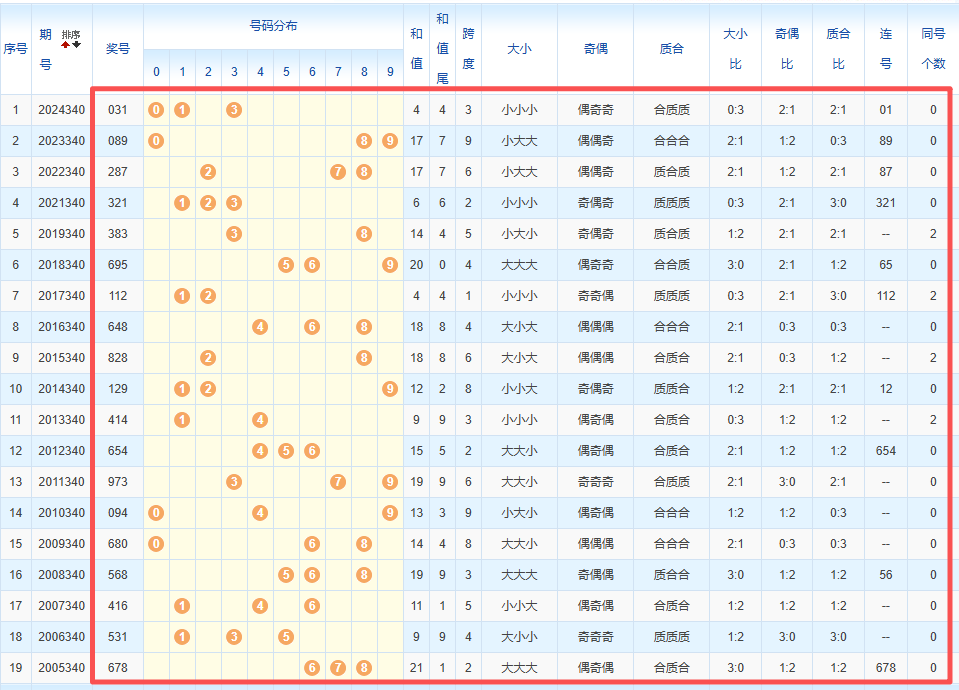Click orange ball 5 in row 2018340

coord(286,265)
